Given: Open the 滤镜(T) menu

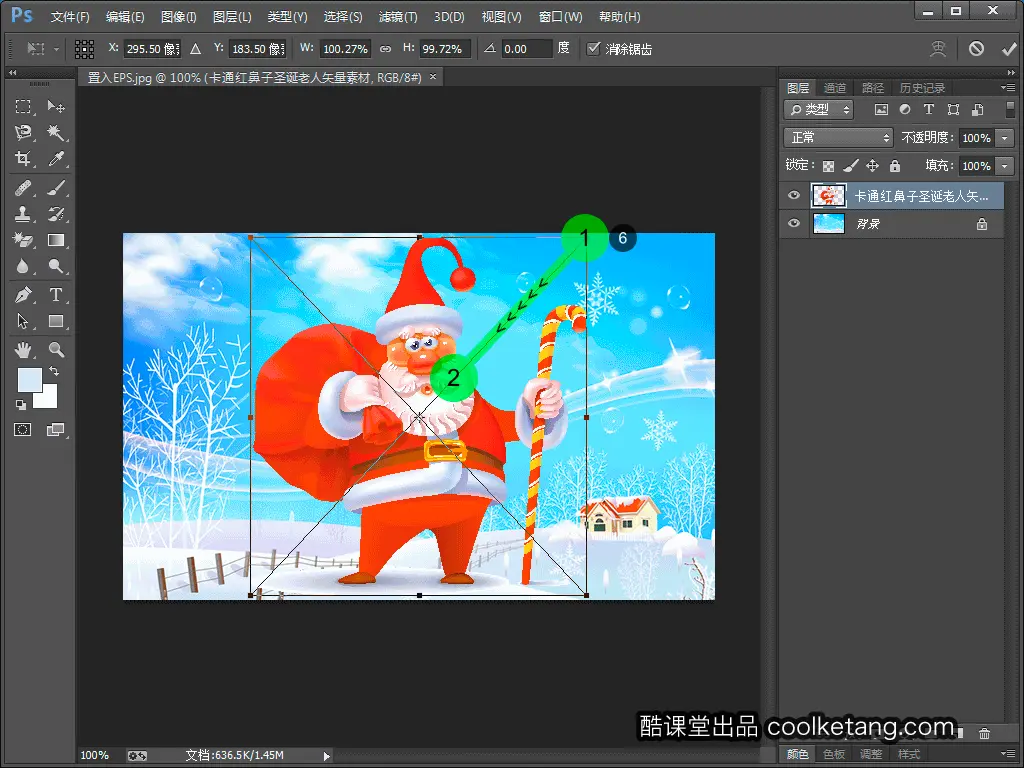Looking at the screenshot, I should point(398,17).
